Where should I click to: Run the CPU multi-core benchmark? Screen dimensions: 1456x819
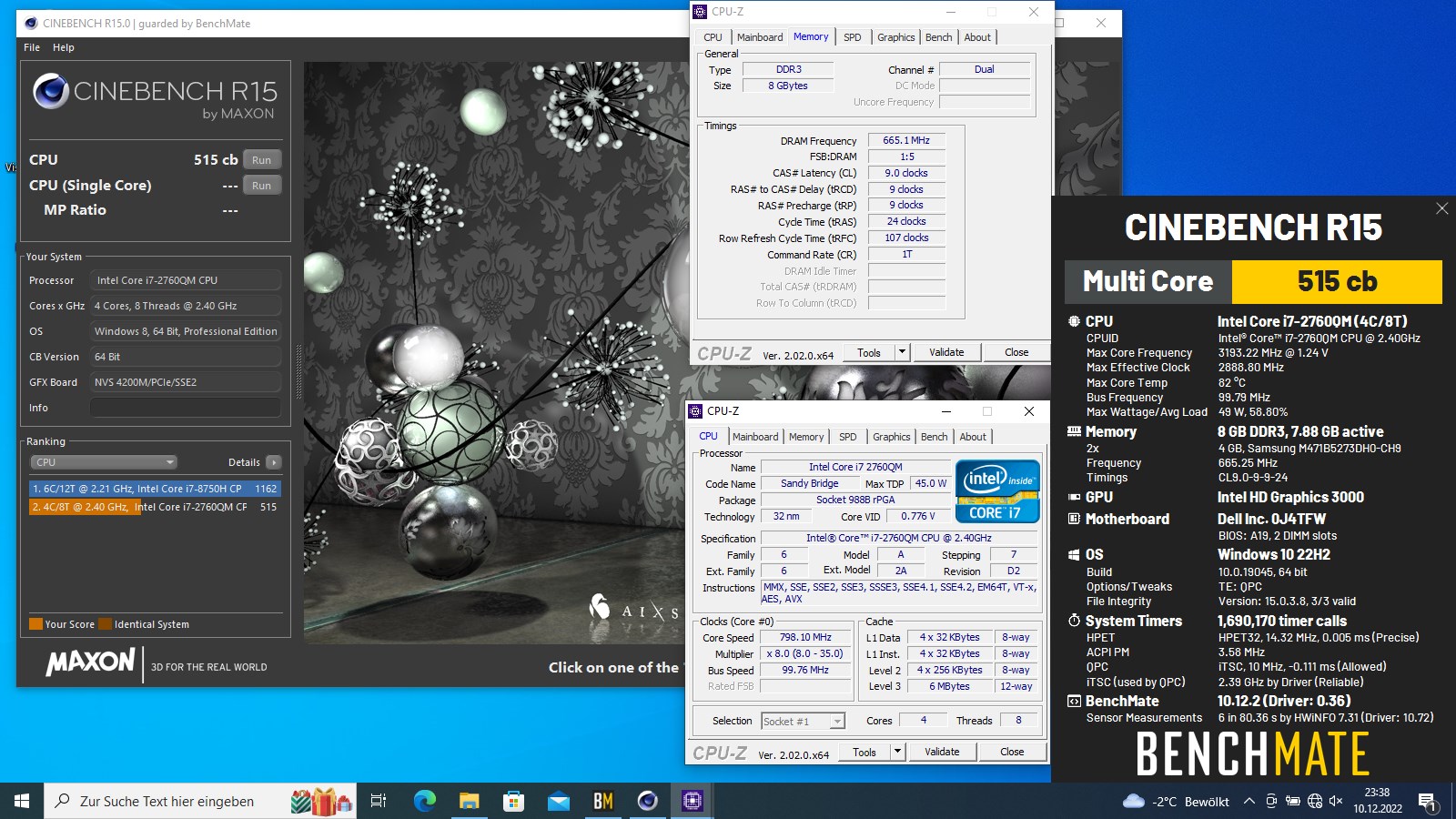click(262, 160)
